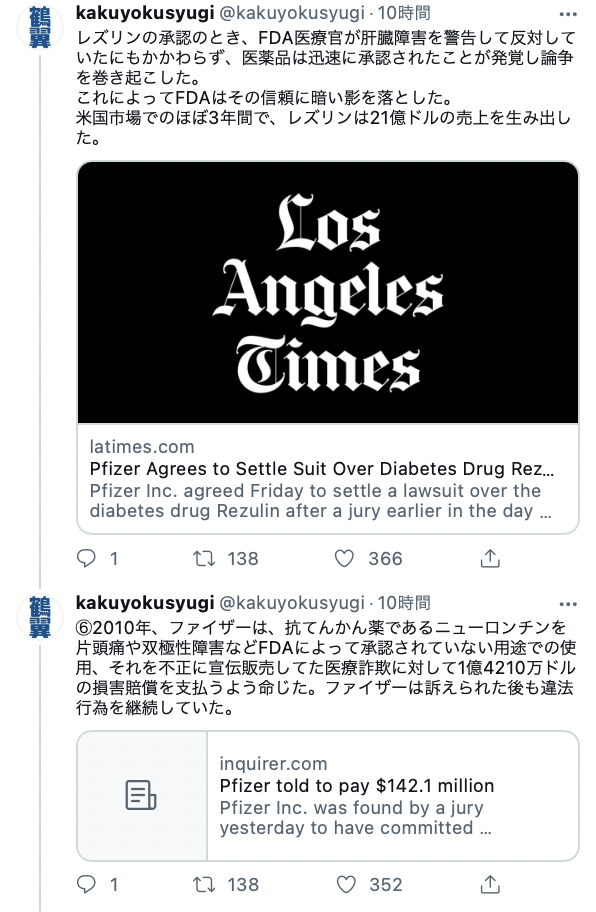Retweet the Rezulin tweet with 138 retweets

point(204,558)
